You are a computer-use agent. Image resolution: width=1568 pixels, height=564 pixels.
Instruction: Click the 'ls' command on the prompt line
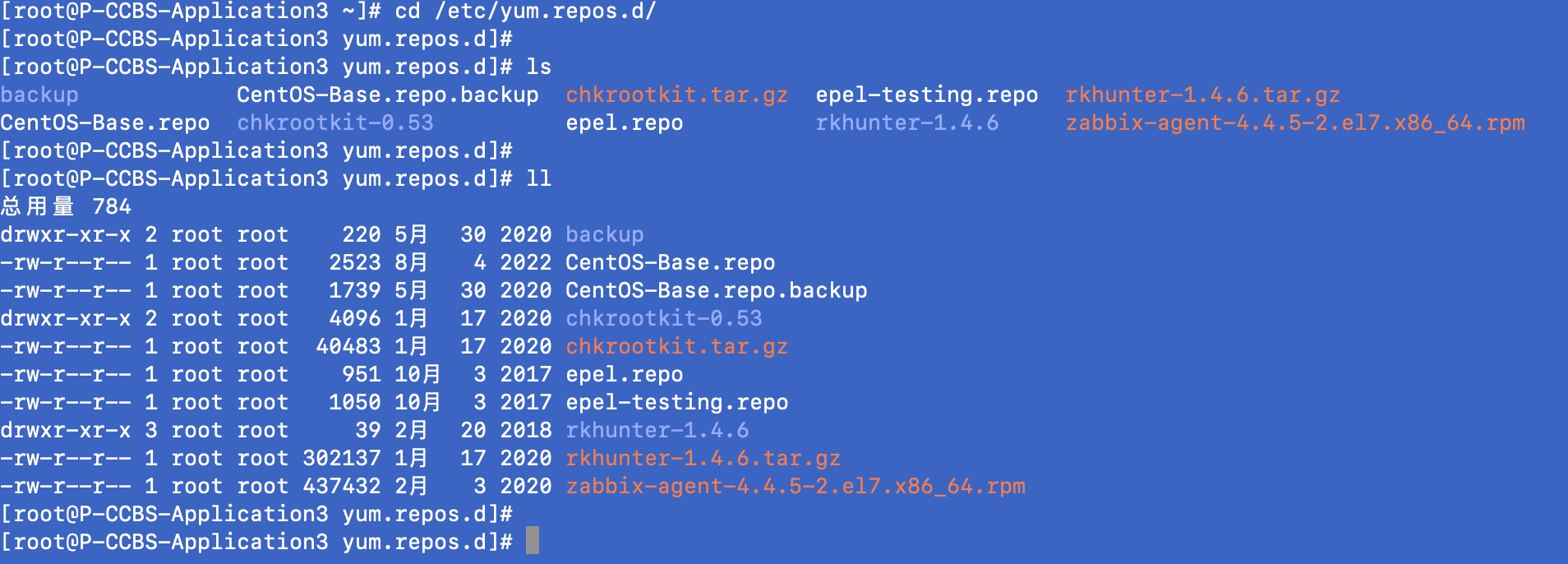click(539, 67)
